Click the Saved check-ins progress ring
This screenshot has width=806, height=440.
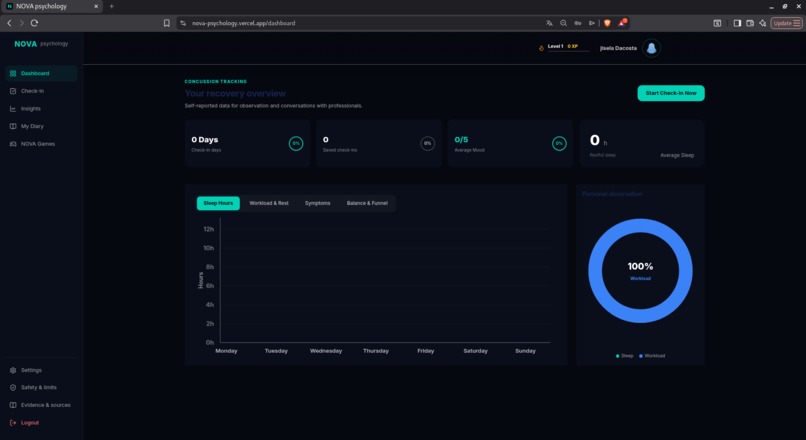point(428,143)
